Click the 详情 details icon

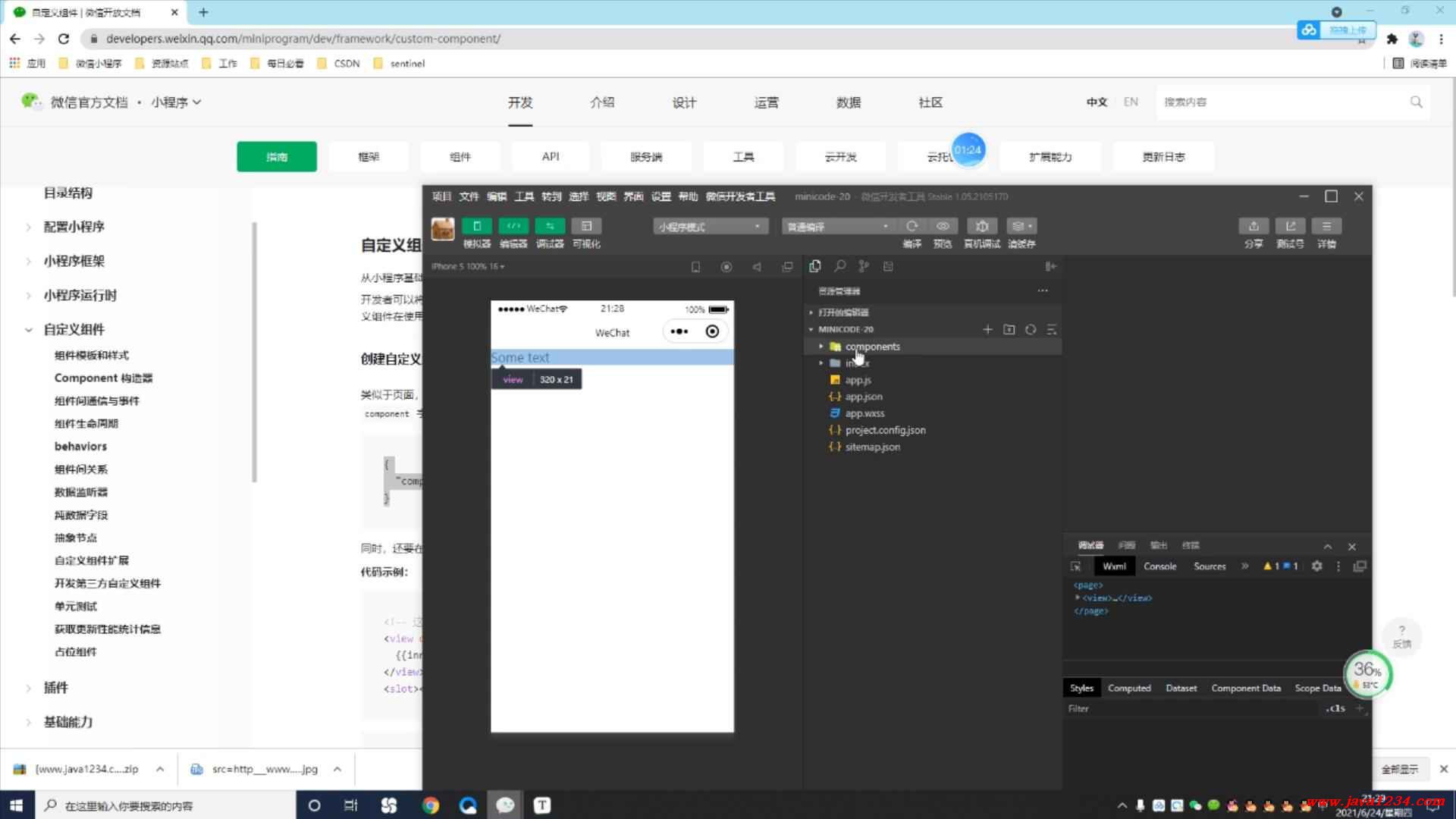coord(1326,226)
